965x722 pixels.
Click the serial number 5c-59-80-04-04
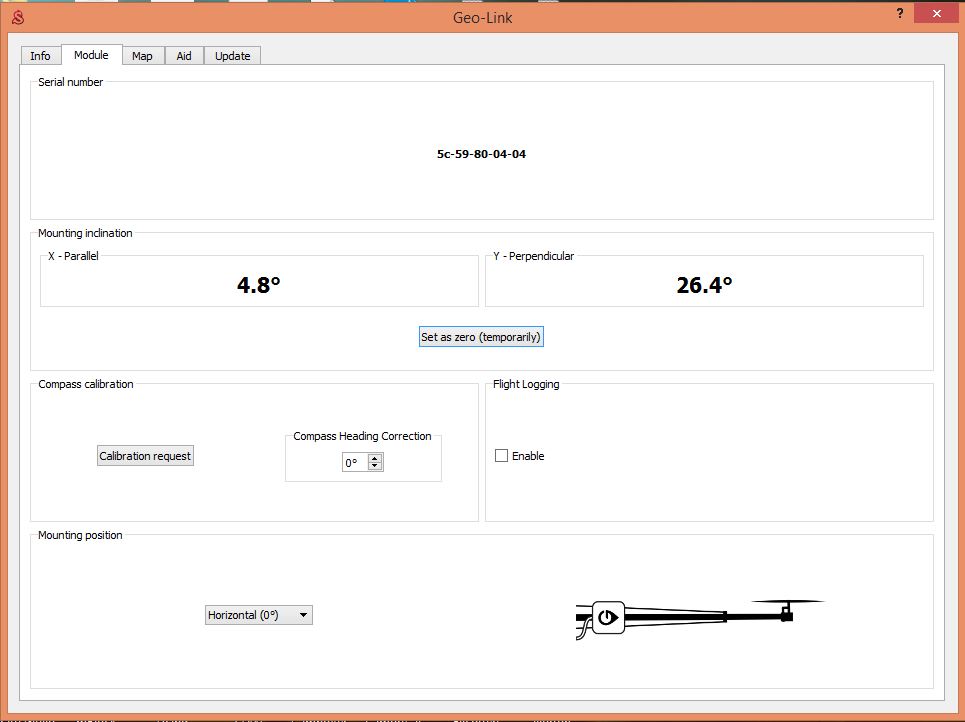(x=481, y=155)
